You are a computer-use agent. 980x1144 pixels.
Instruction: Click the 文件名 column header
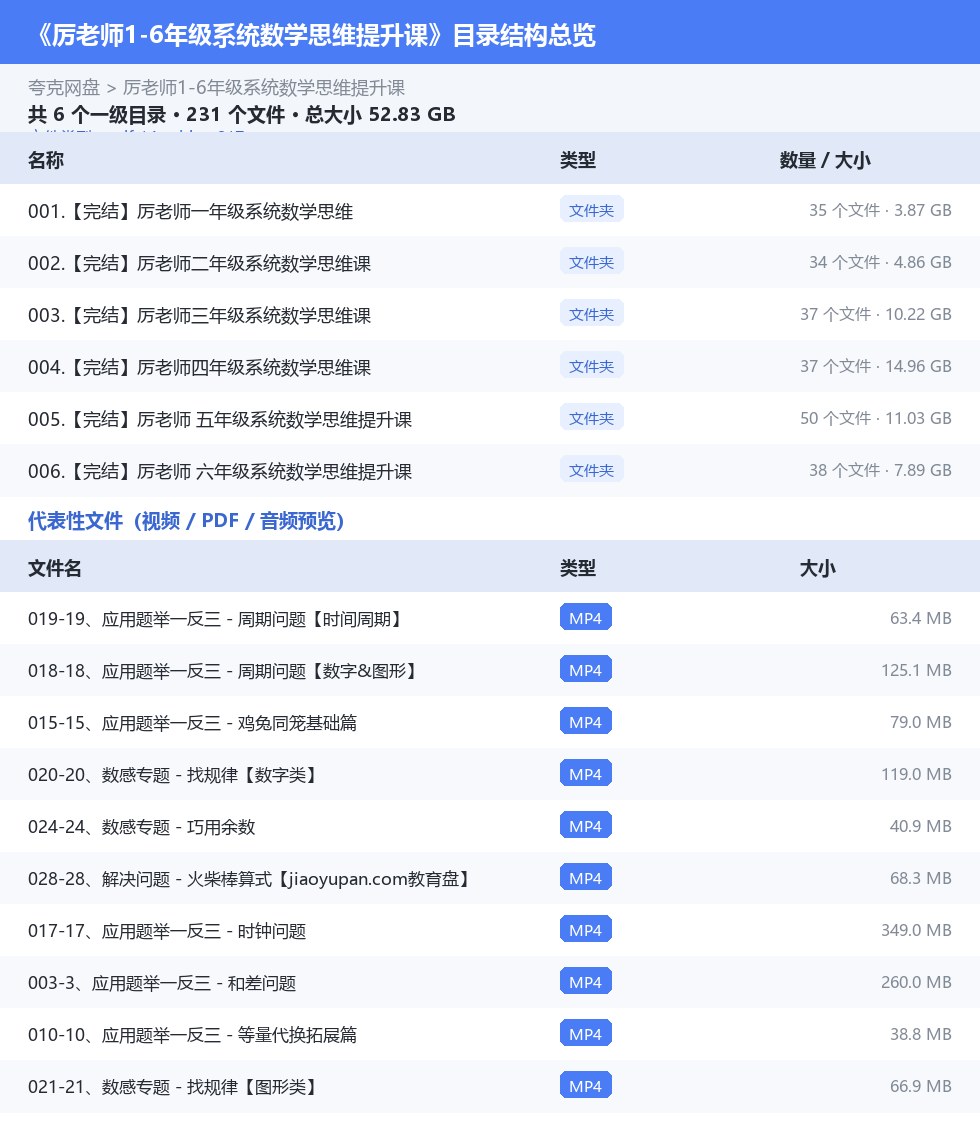tap(55, 568)
